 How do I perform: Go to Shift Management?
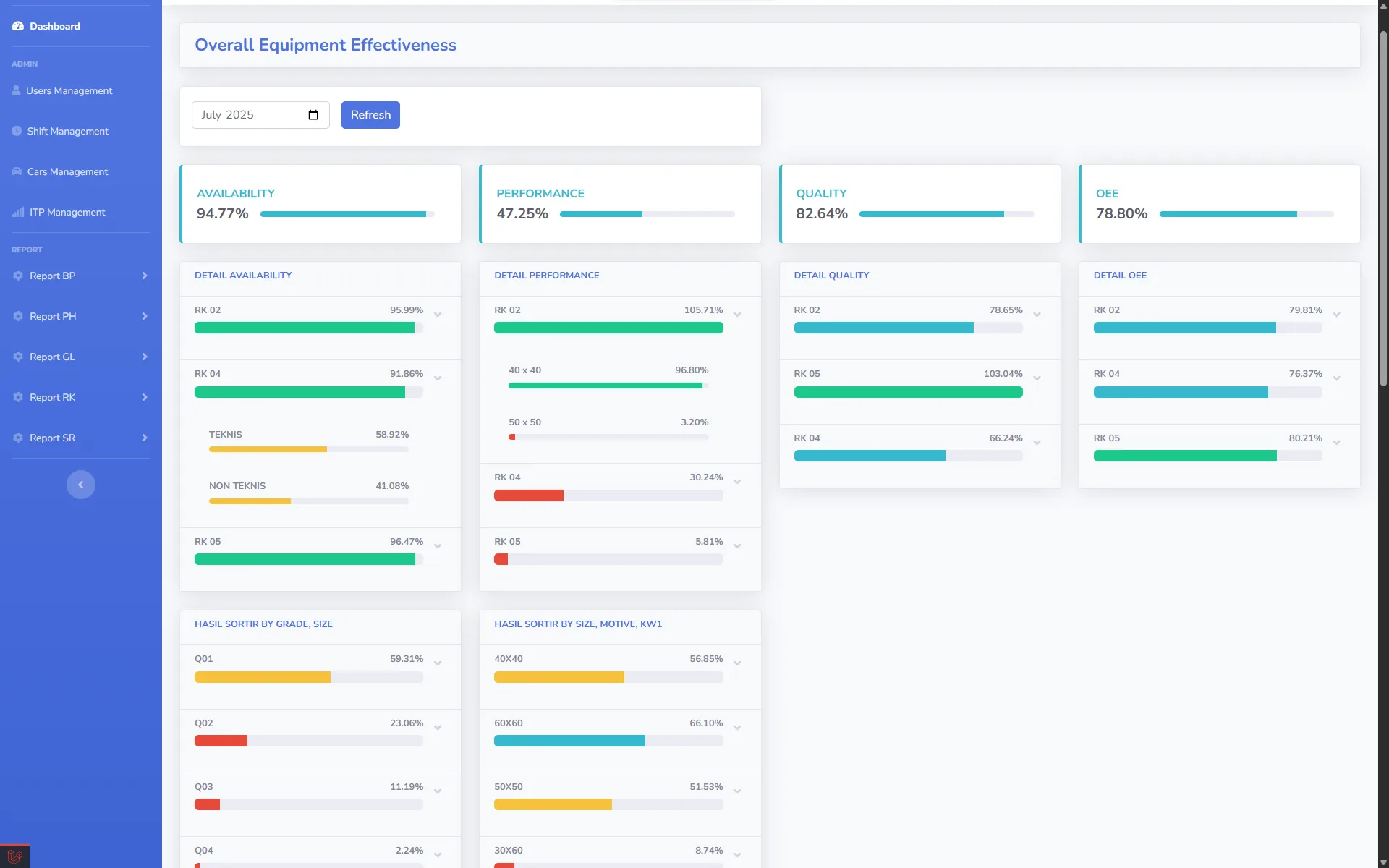(x=81, y=131)
